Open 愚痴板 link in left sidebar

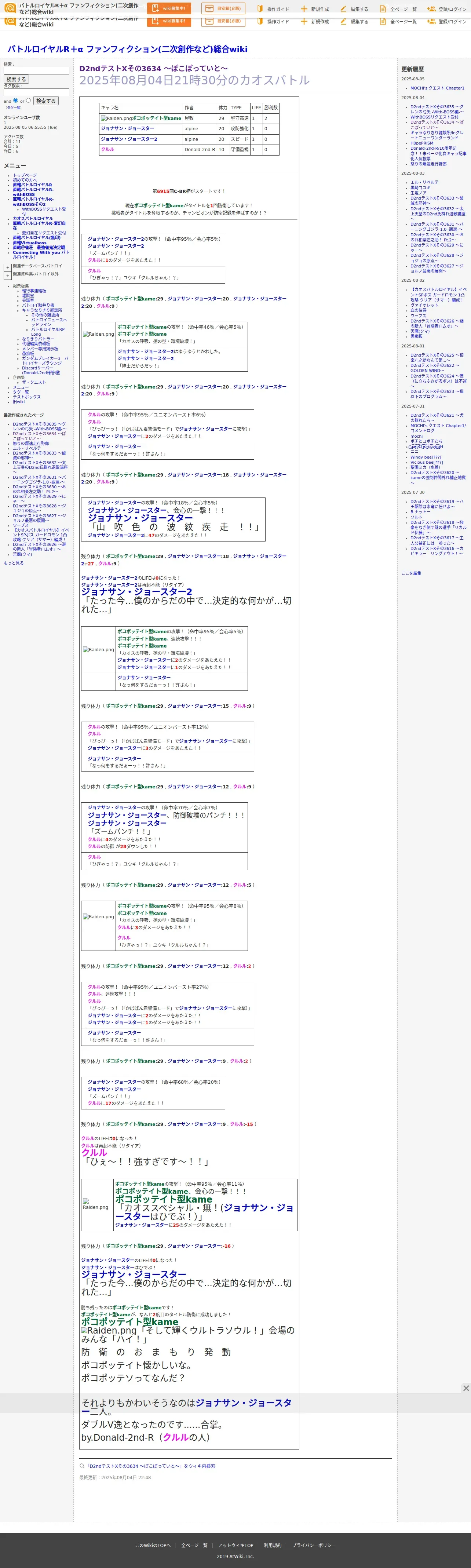tap(28, 354)
